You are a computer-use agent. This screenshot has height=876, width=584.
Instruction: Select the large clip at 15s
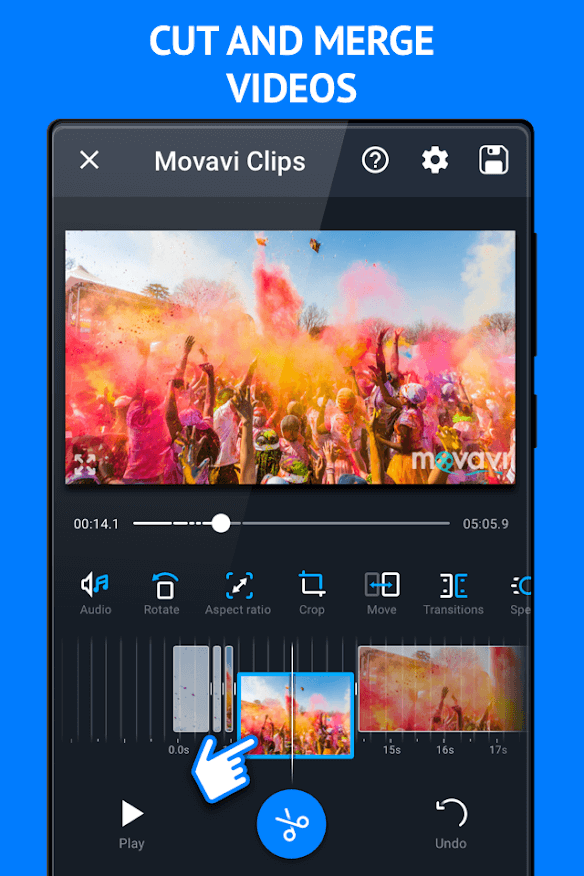[x=441, y=688]
